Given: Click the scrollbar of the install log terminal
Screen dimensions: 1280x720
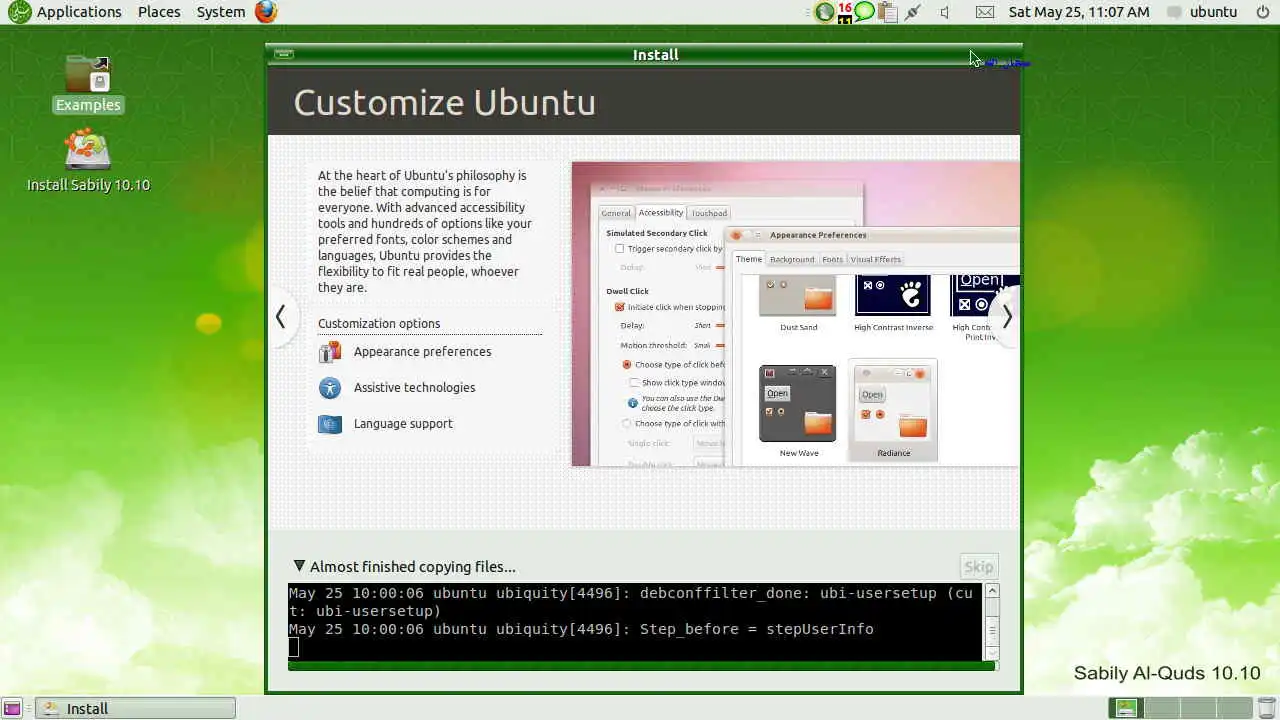Looking at the screenshot, I should pos(992,621).
